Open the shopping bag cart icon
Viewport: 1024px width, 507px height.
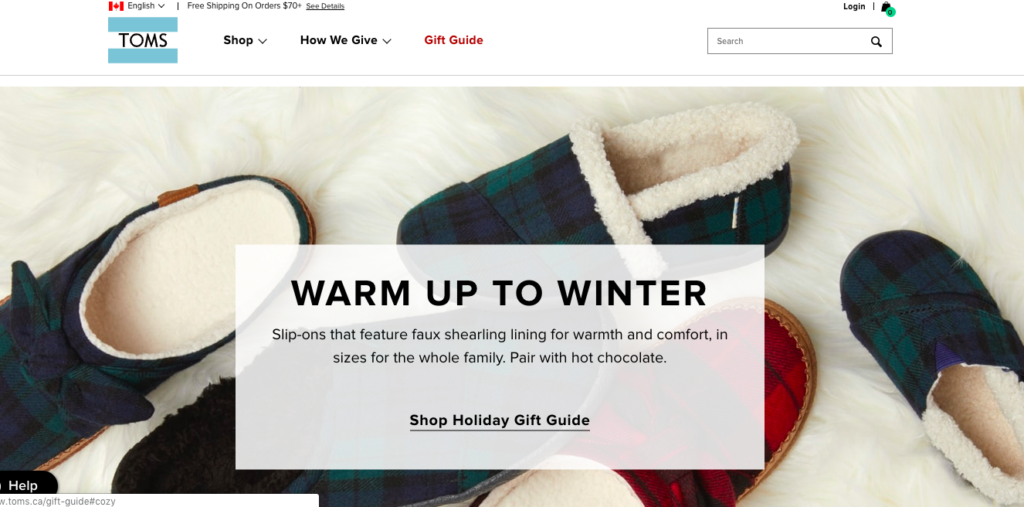[x=887, y=8]
